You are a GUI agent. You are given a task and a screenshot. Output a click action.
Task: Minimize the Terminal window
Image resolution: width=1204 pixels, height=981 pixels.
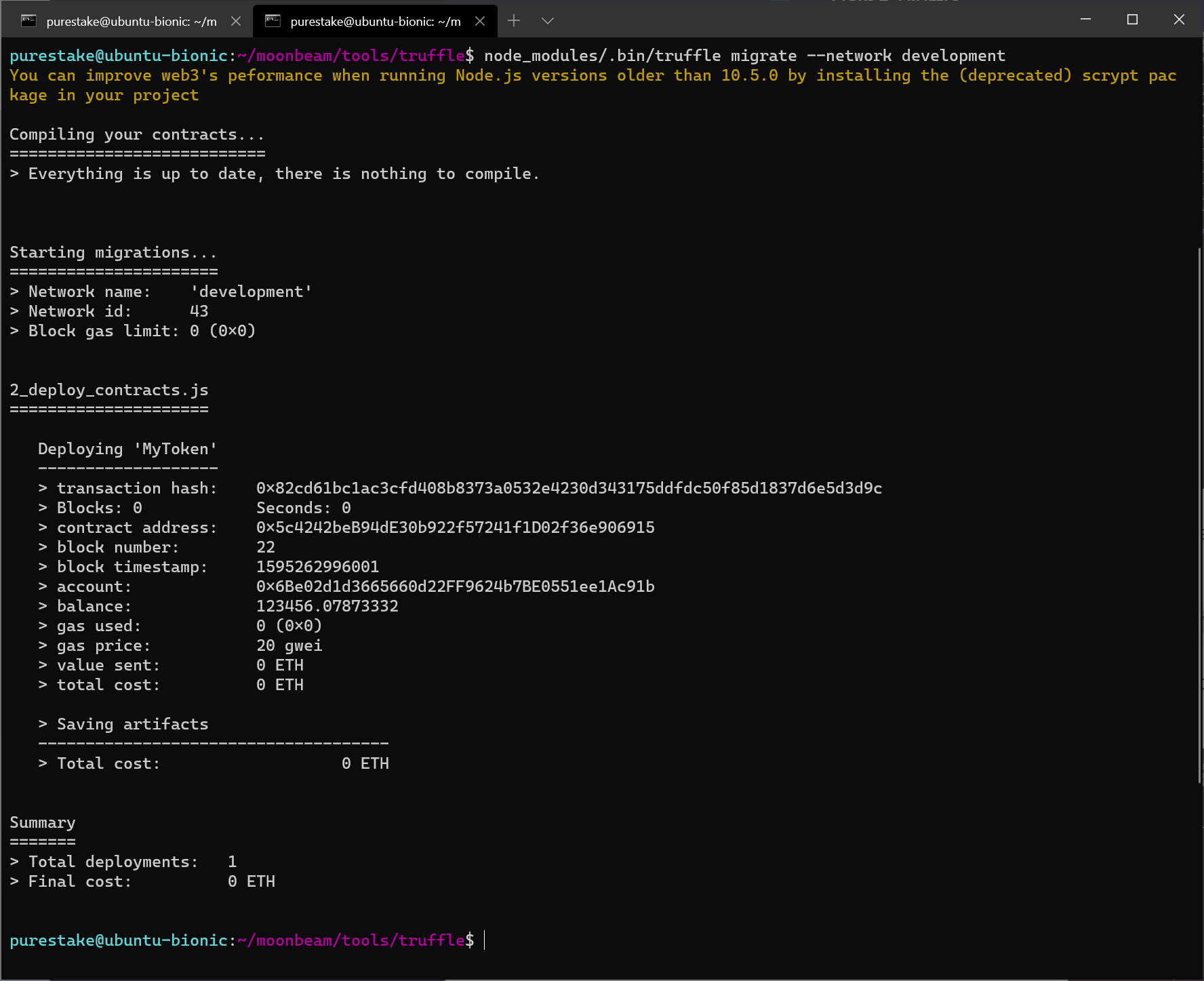[1085, 20]
